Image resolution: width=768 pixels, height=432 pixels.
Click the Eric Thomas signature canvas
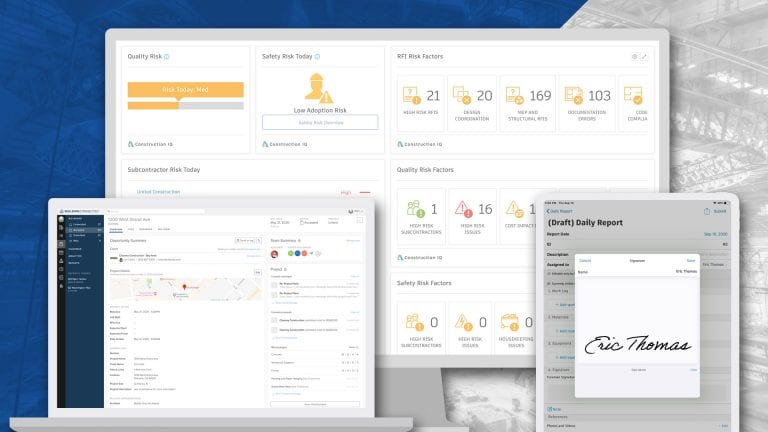pyautogui.click(x=637, y=321)
